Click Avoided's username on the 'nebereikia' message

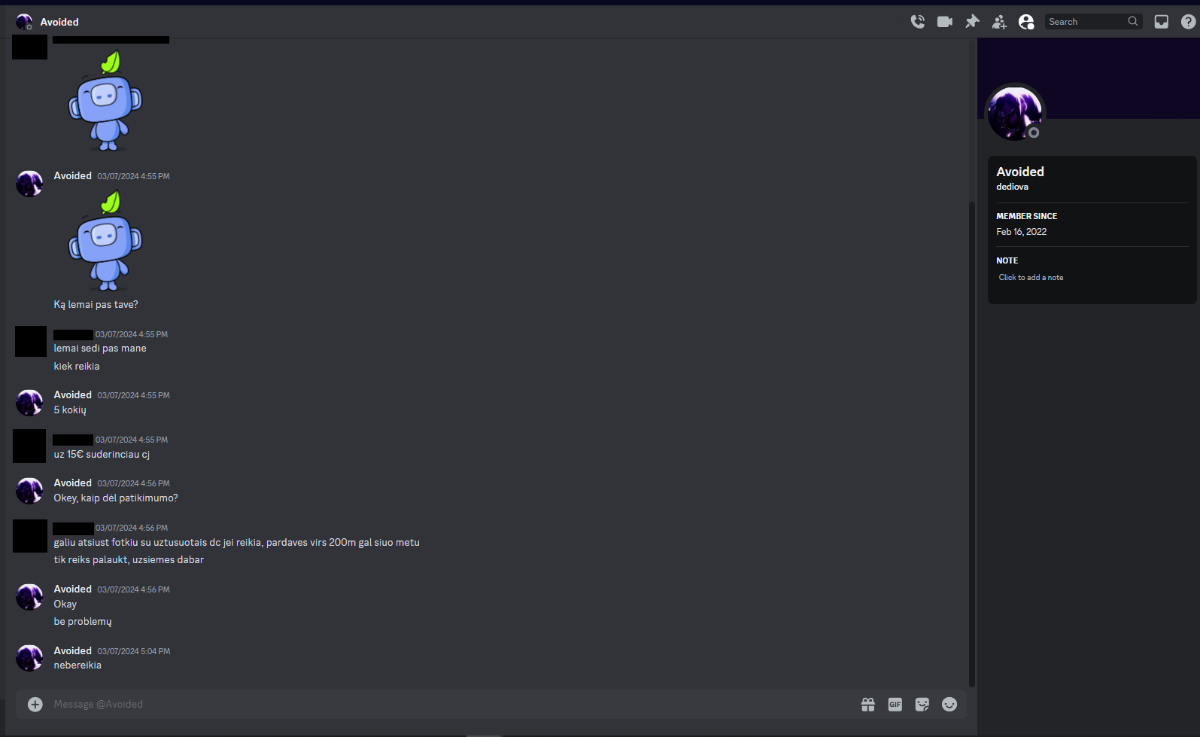(73, 650)
